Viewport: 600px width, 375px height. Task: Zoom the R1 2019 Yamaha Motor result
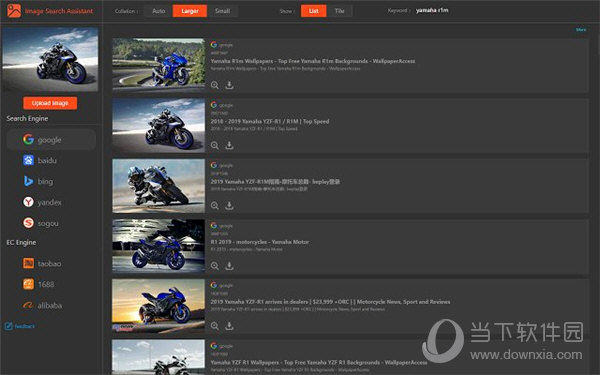(x=215, y=266)
